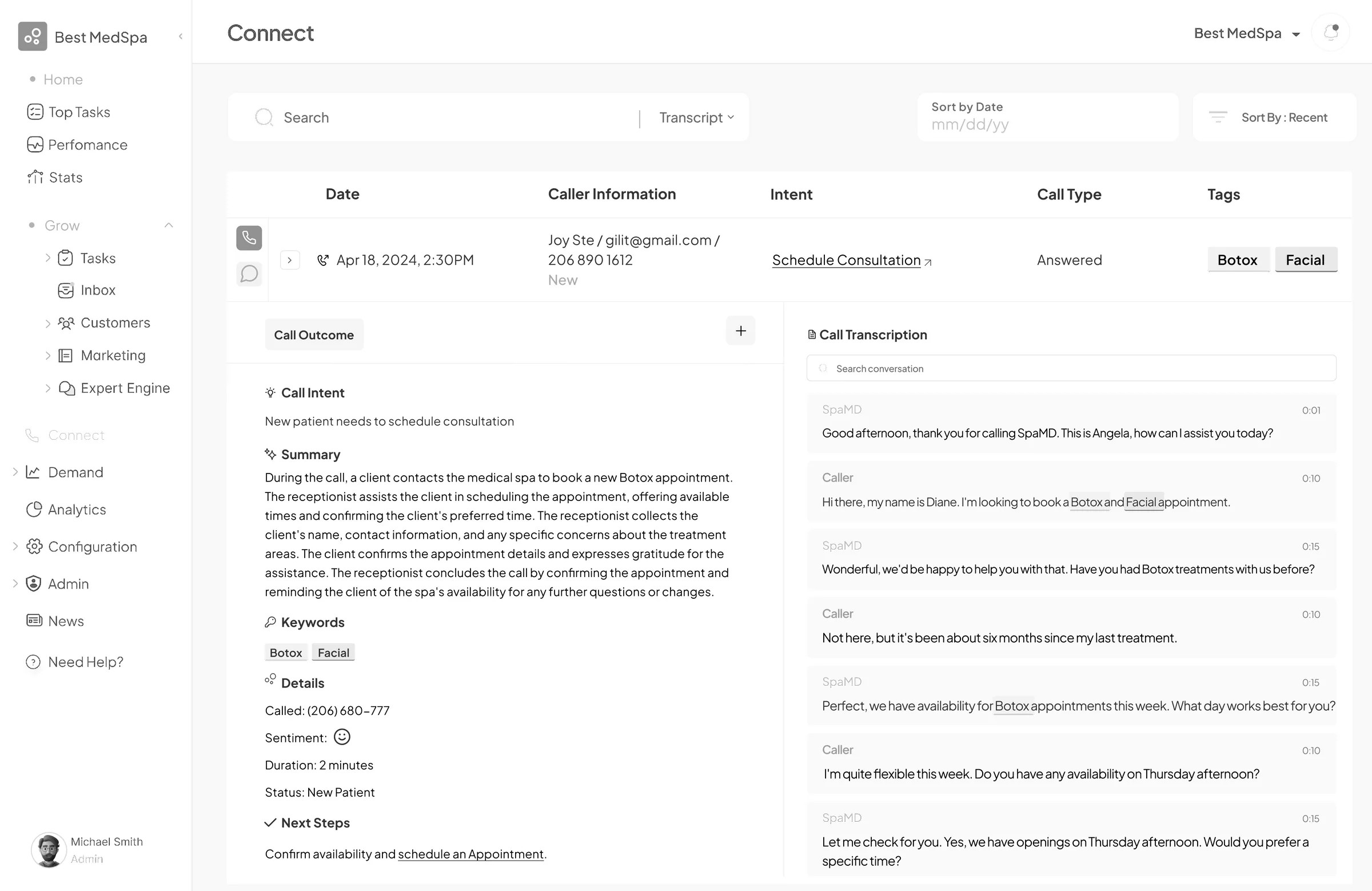Open Performance from the sidebar

(x=77, y=145)
